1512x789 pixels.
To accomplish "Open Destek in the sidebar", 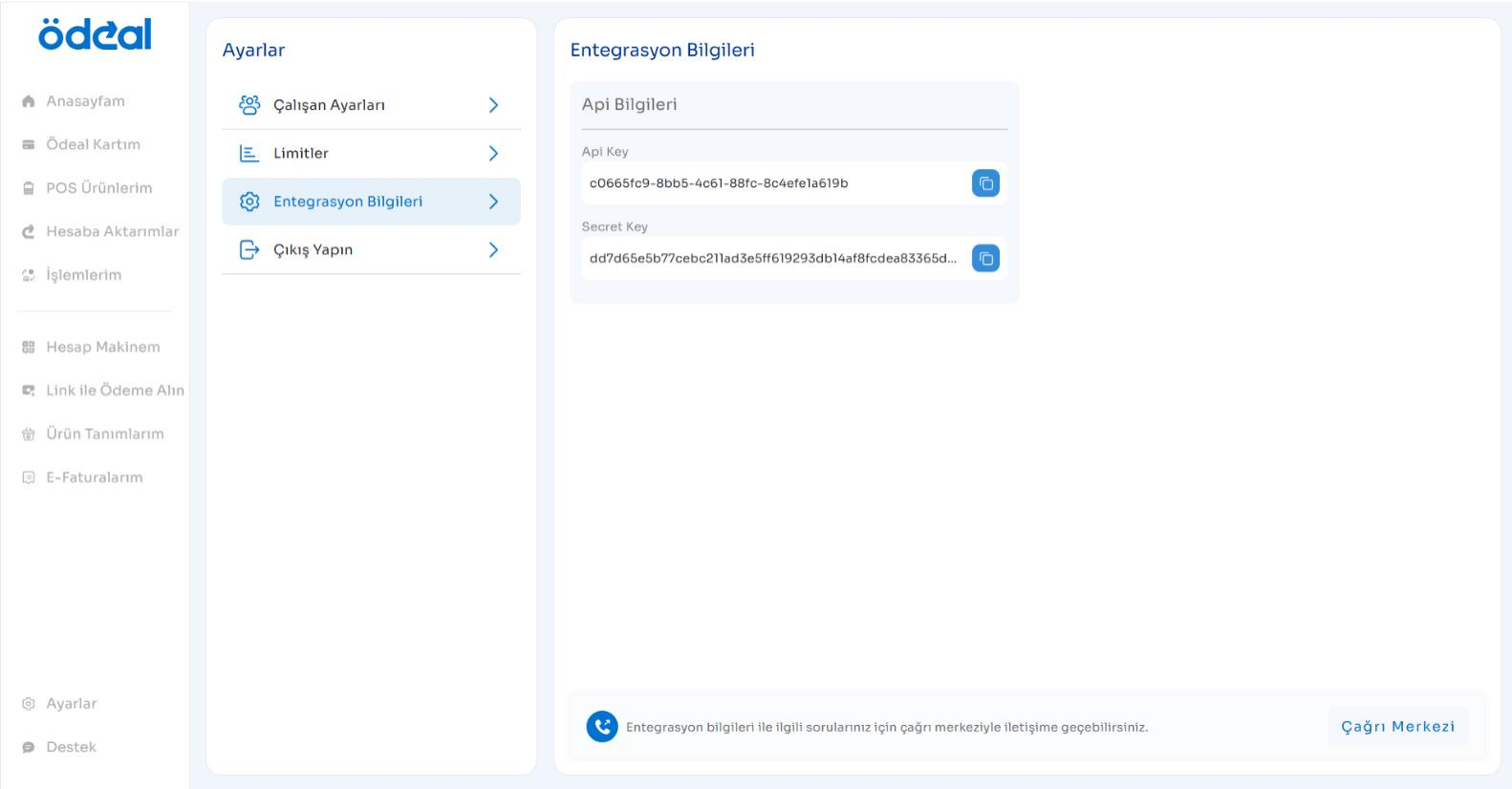I will pyautogui.click(x=71, y=747).
